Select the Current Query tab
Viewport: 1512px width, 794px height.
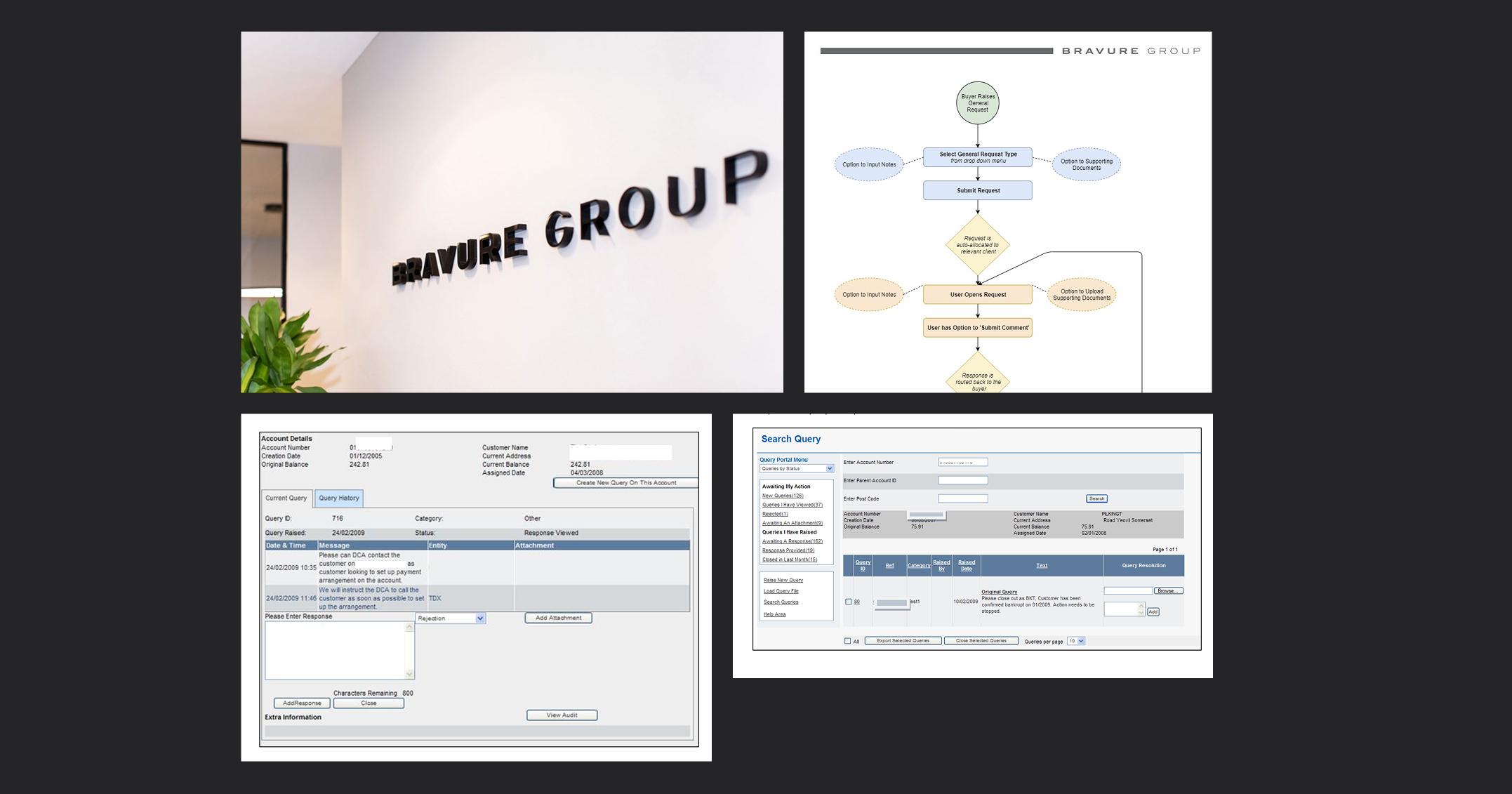click(x=286, y=498)
